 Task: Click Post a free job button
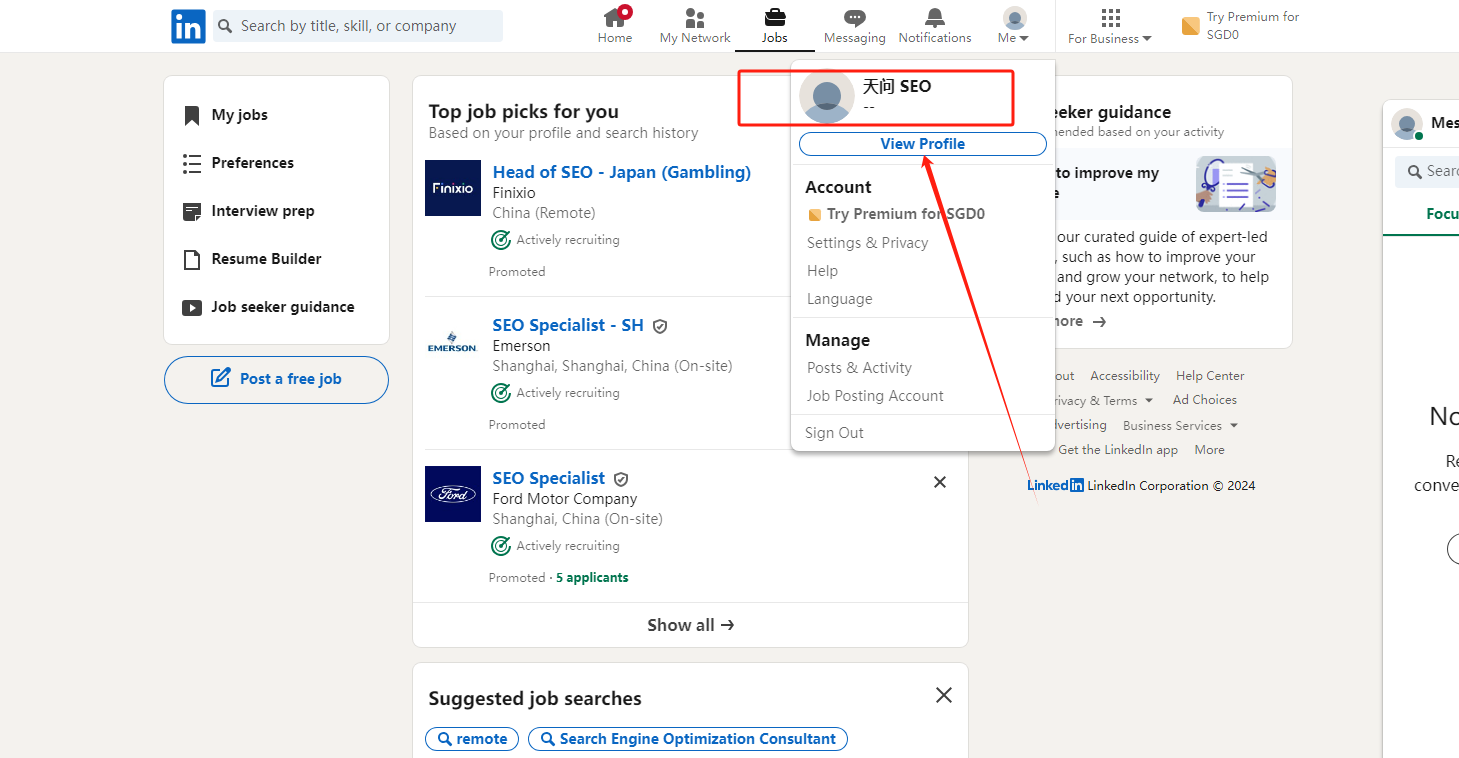276,379
